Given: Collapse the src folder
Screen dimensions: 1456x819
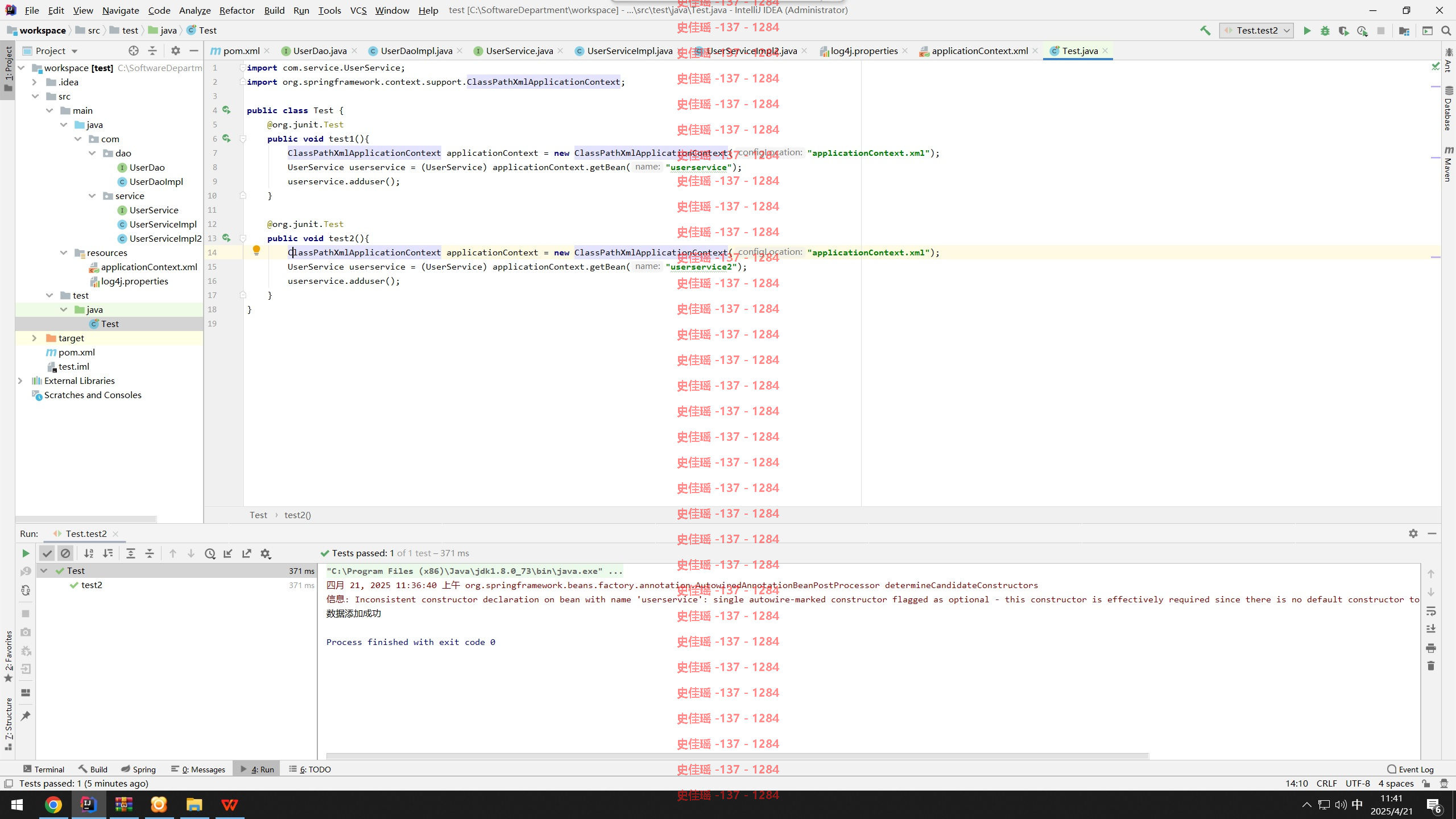Looking at the screenshot, I should (35, 96).
